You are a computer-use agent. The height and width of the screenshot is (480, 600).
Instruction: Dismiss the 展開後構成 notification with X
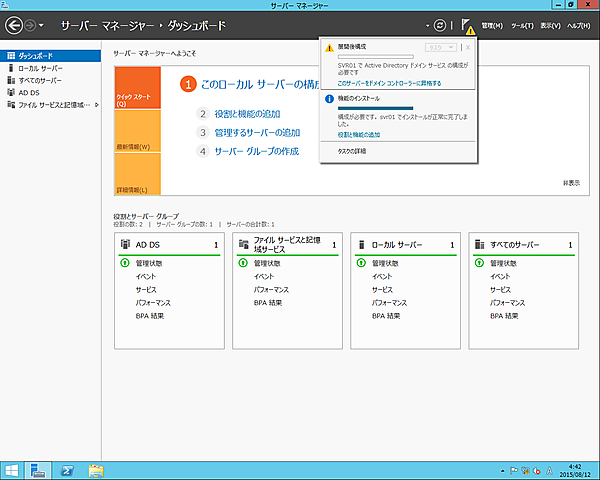click(x=468, y=47)
